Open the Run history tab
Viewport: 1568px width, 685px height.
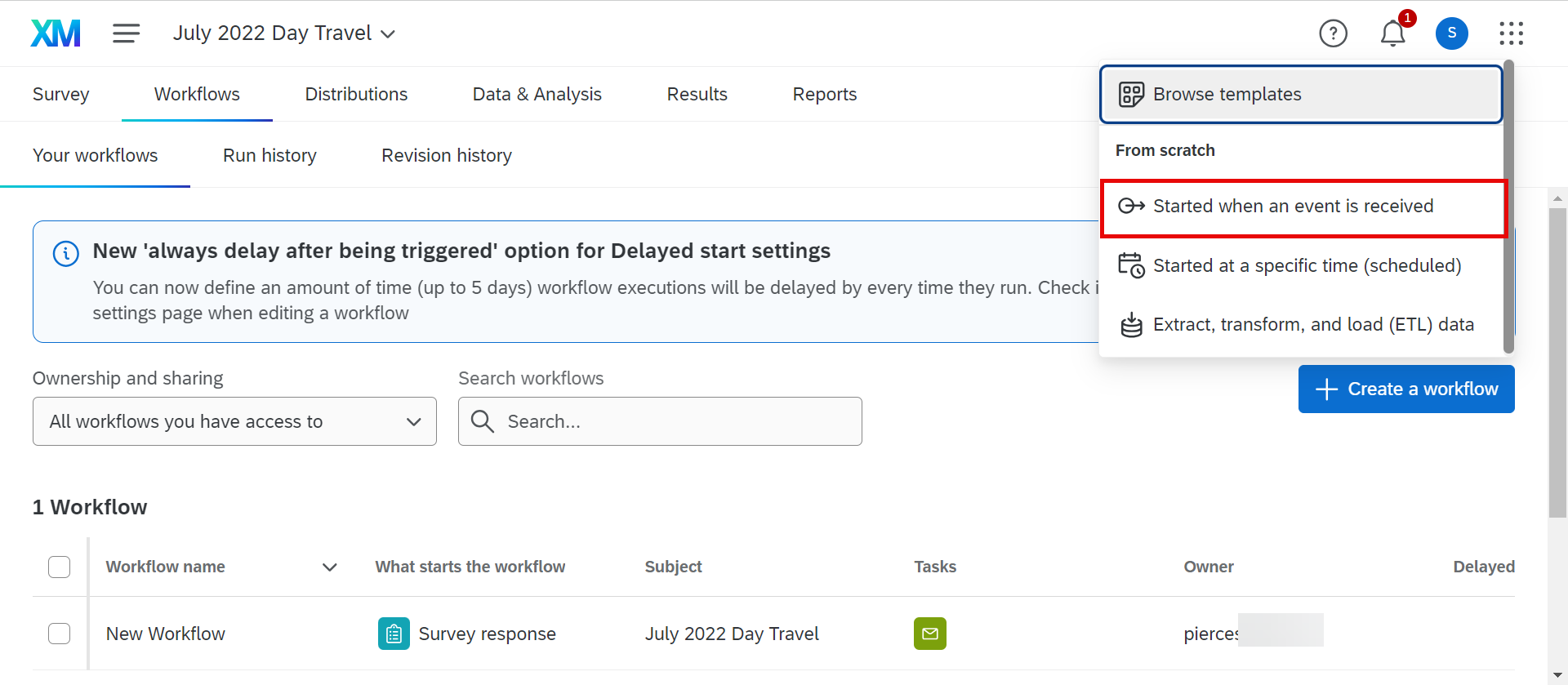tap(269, 156)
